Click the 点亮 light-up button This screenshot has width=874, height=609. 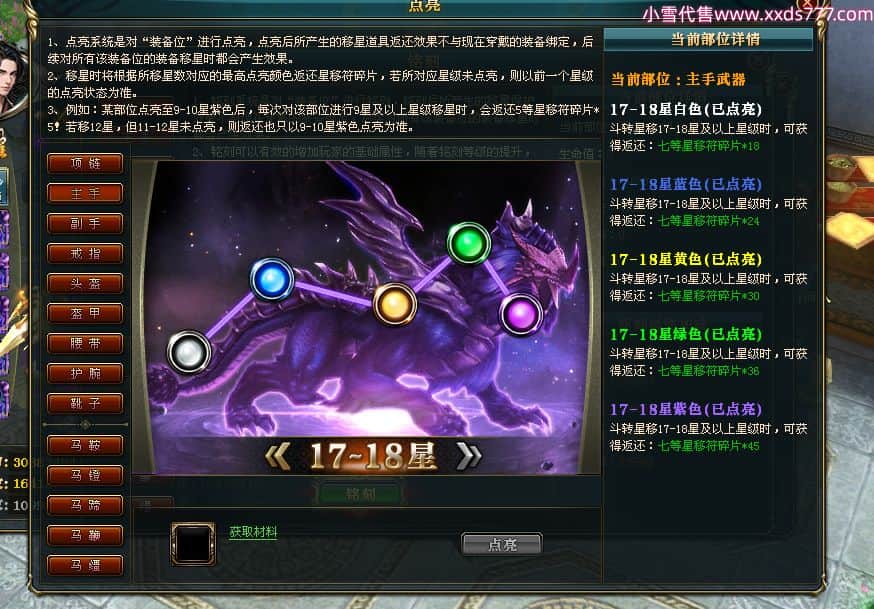502,544
